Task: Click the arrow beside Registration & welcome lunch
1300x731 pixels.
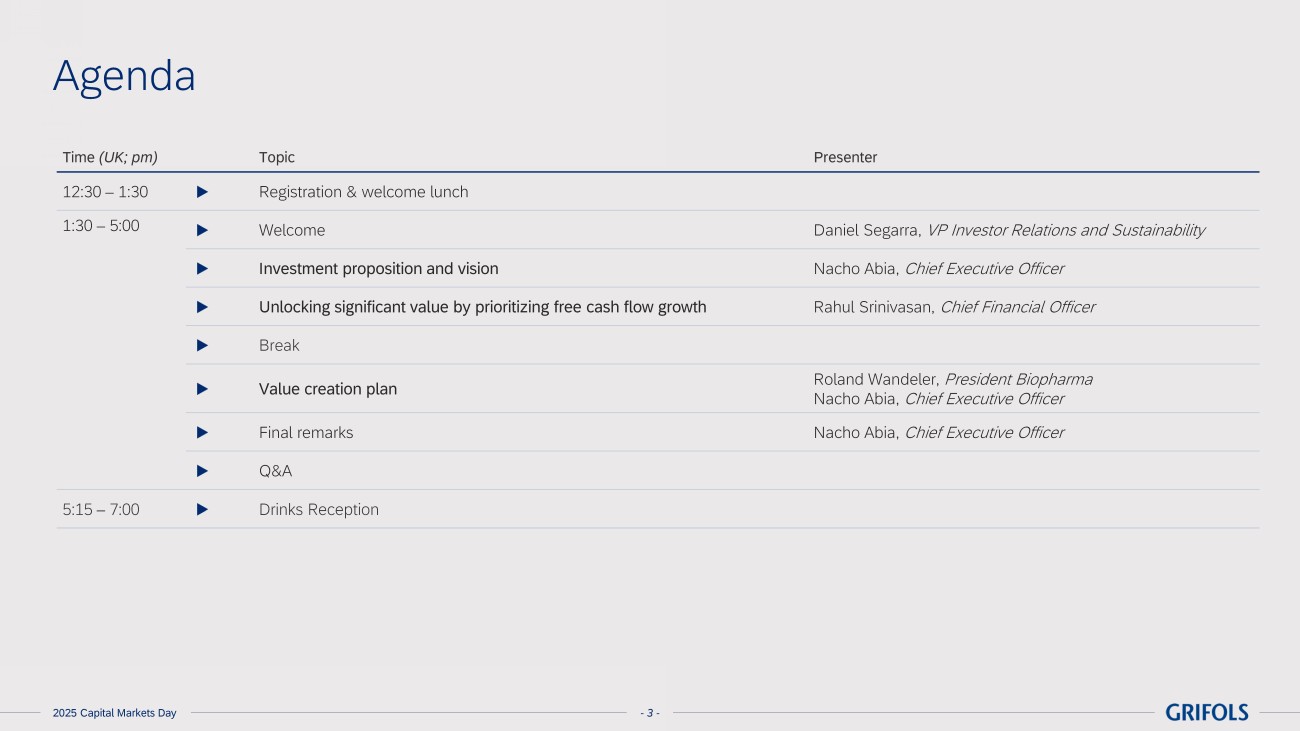Action: click(202, 191)
